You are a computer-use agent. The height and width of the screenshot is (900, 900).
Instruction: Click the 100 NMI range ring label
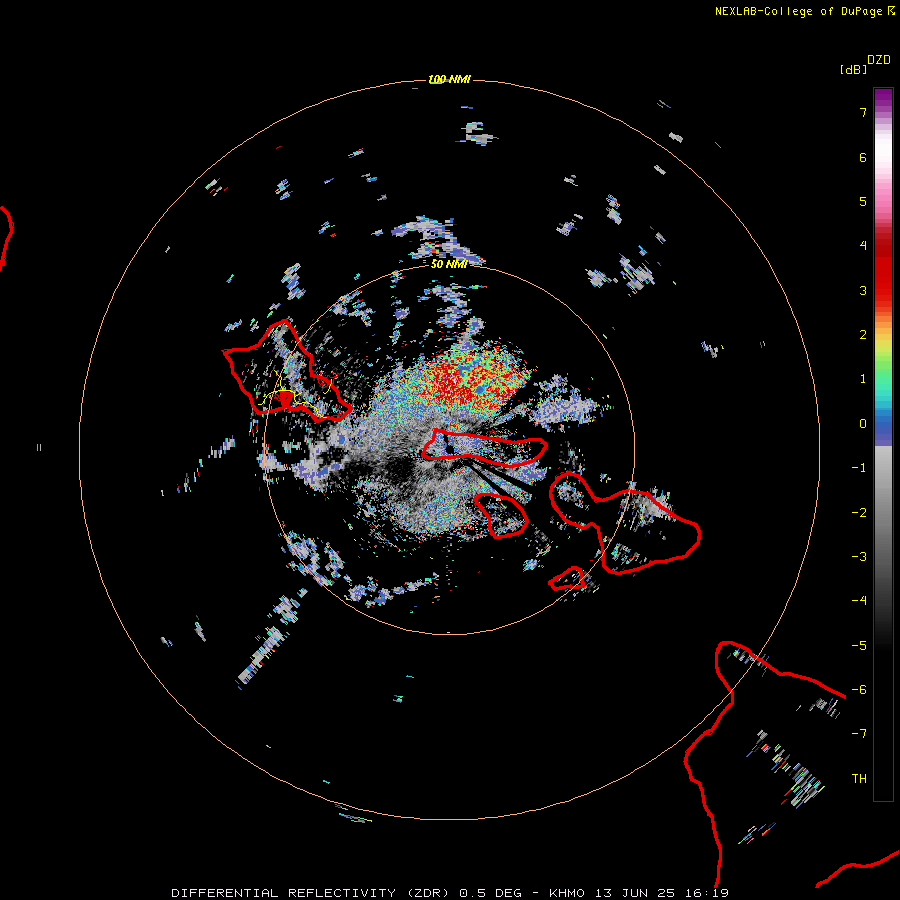[449, 79]
